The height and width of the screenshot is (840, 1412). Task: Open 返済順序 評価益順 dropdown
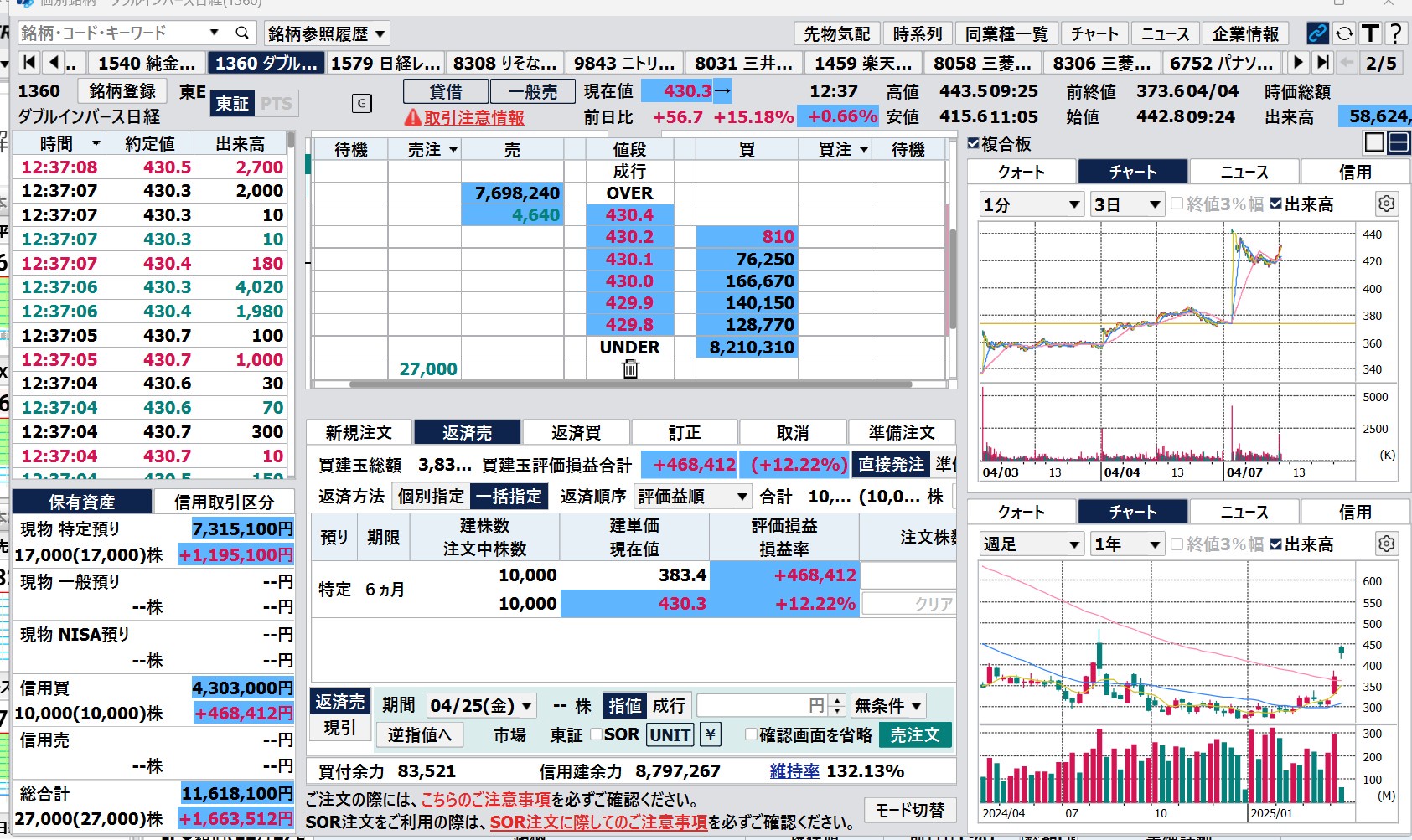click(692, 497)
